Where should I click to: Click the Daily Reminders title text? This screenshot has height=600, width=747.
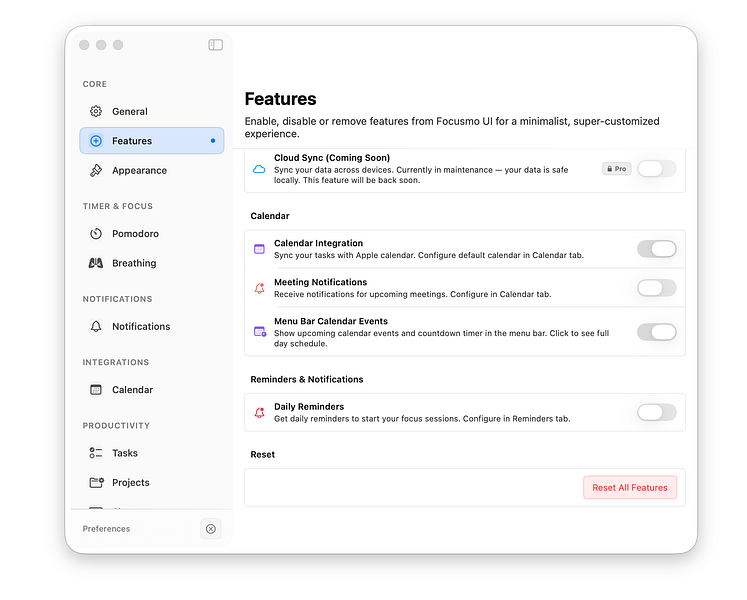click(309, 407)
